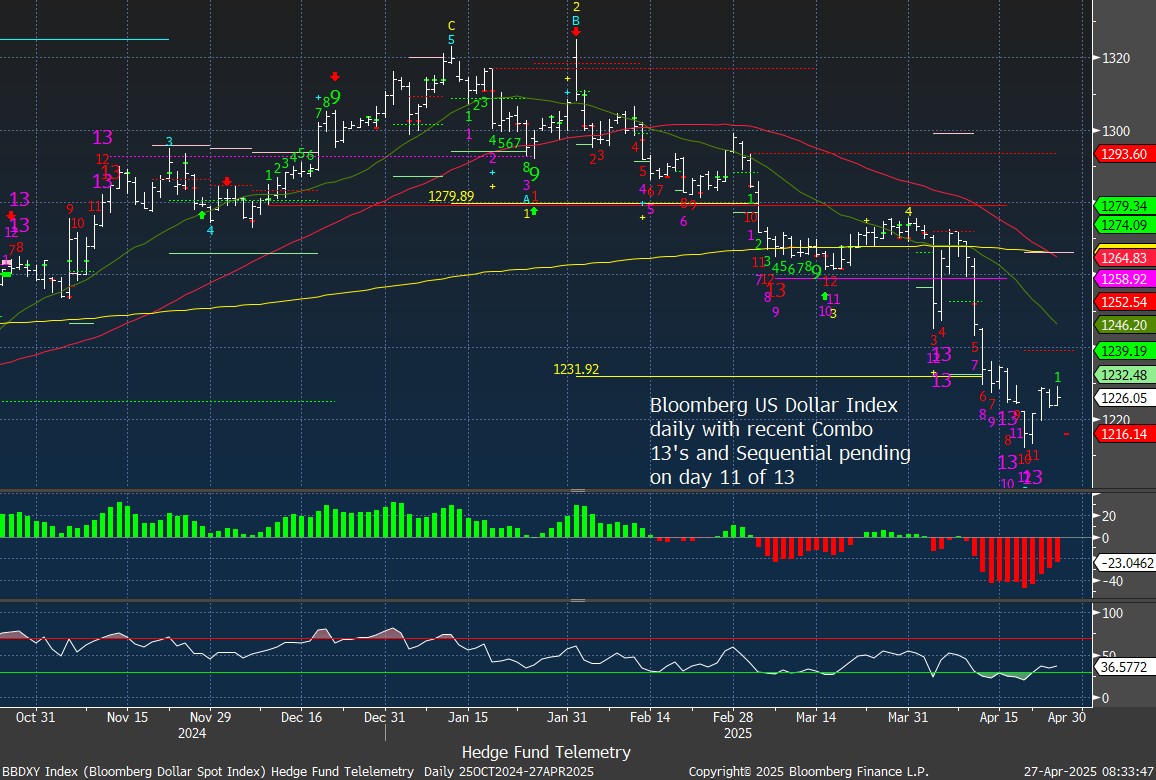
Task: Click the red down arrow above the January 31 high
Action: [x=576, y=32]
